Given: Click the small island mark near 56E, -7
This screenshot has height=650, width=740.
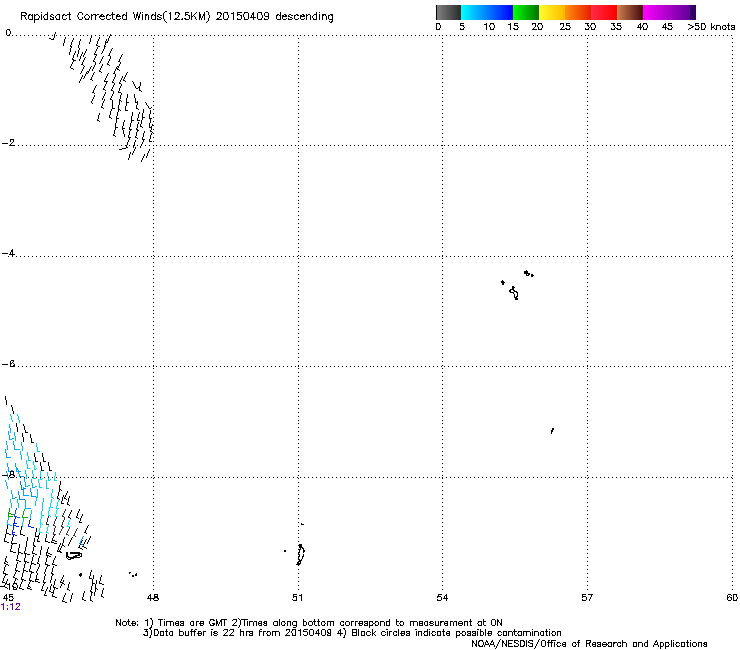Looking at the screenshot, I should tap(552, 431).
